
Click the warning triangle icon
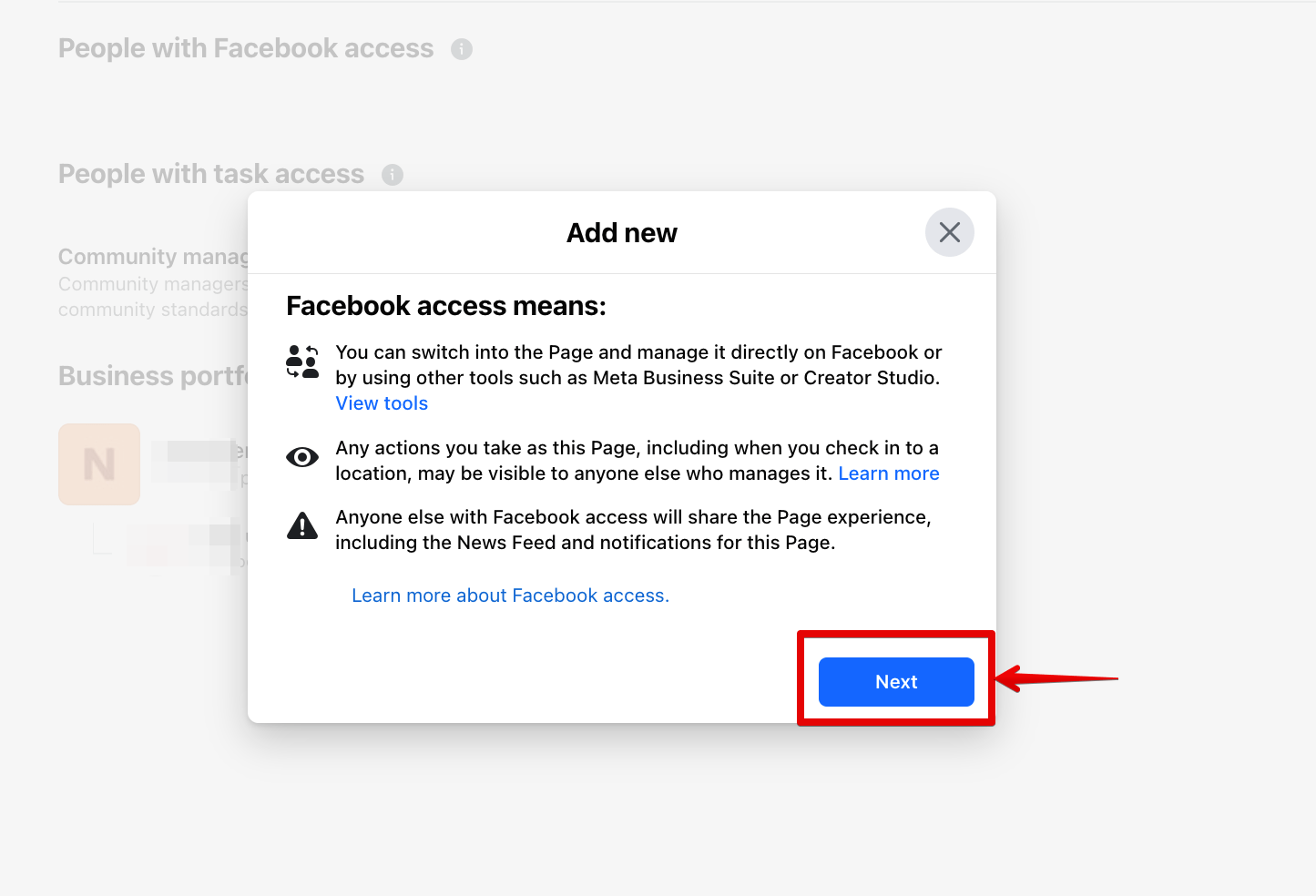click(302, 525)
